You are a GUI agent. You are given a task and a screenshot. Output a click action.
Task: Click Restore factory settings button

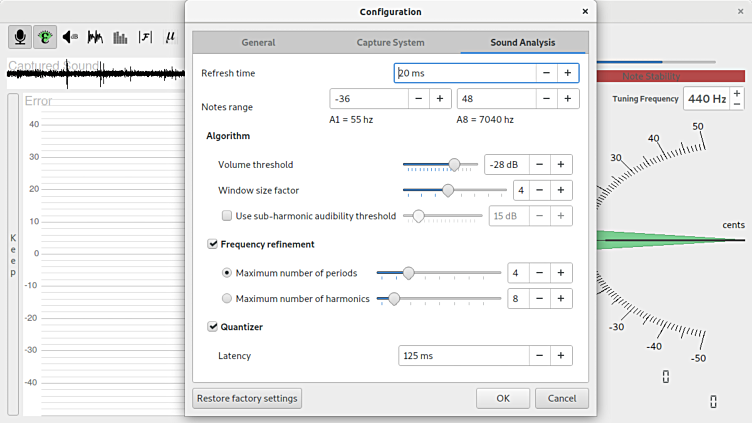coord(247,398)
